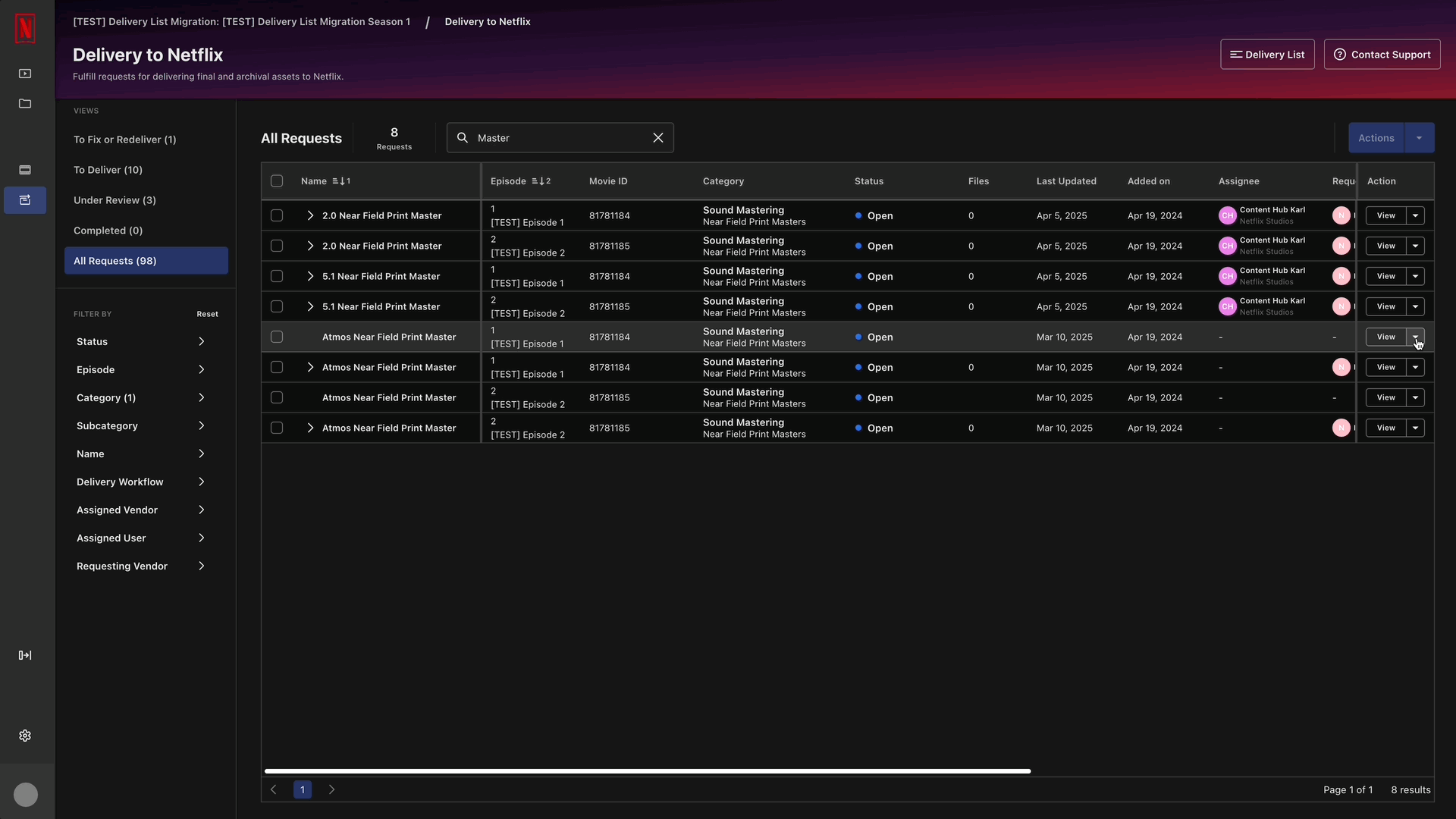Clear the Master search text
Viewport: 1456px width, 819px height.
click(658, 138)
